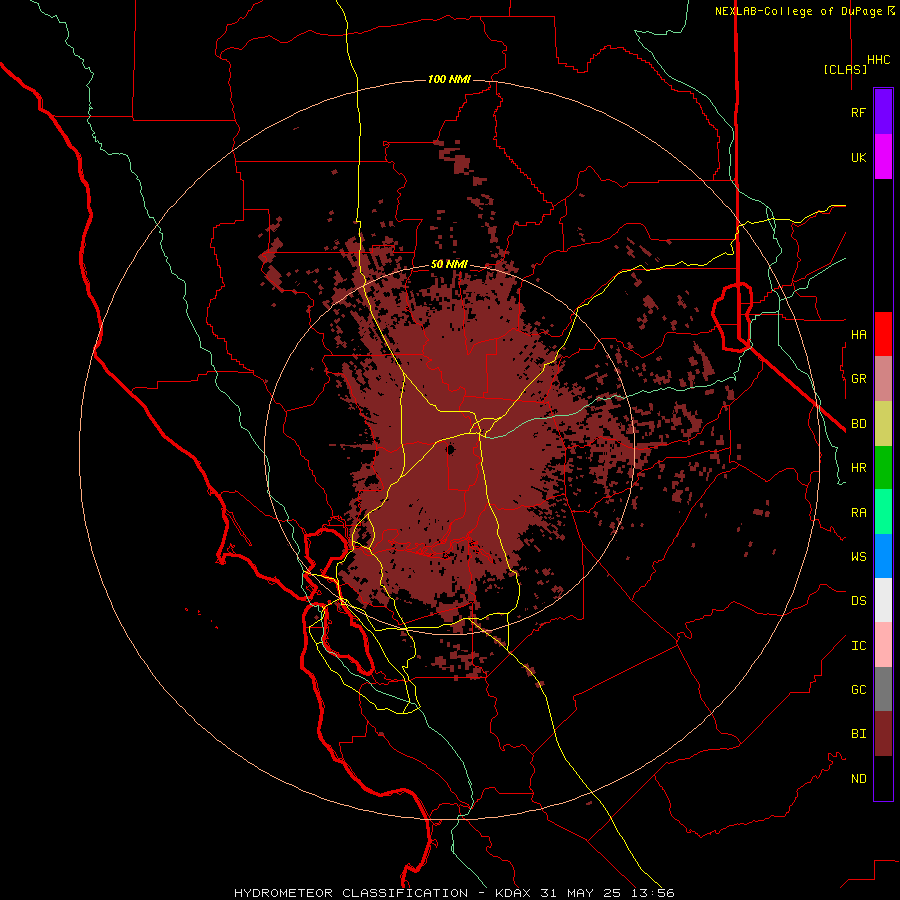Click the BI legend label text
The height and width of the screenshot is (900, 900).
click(858, 734)
